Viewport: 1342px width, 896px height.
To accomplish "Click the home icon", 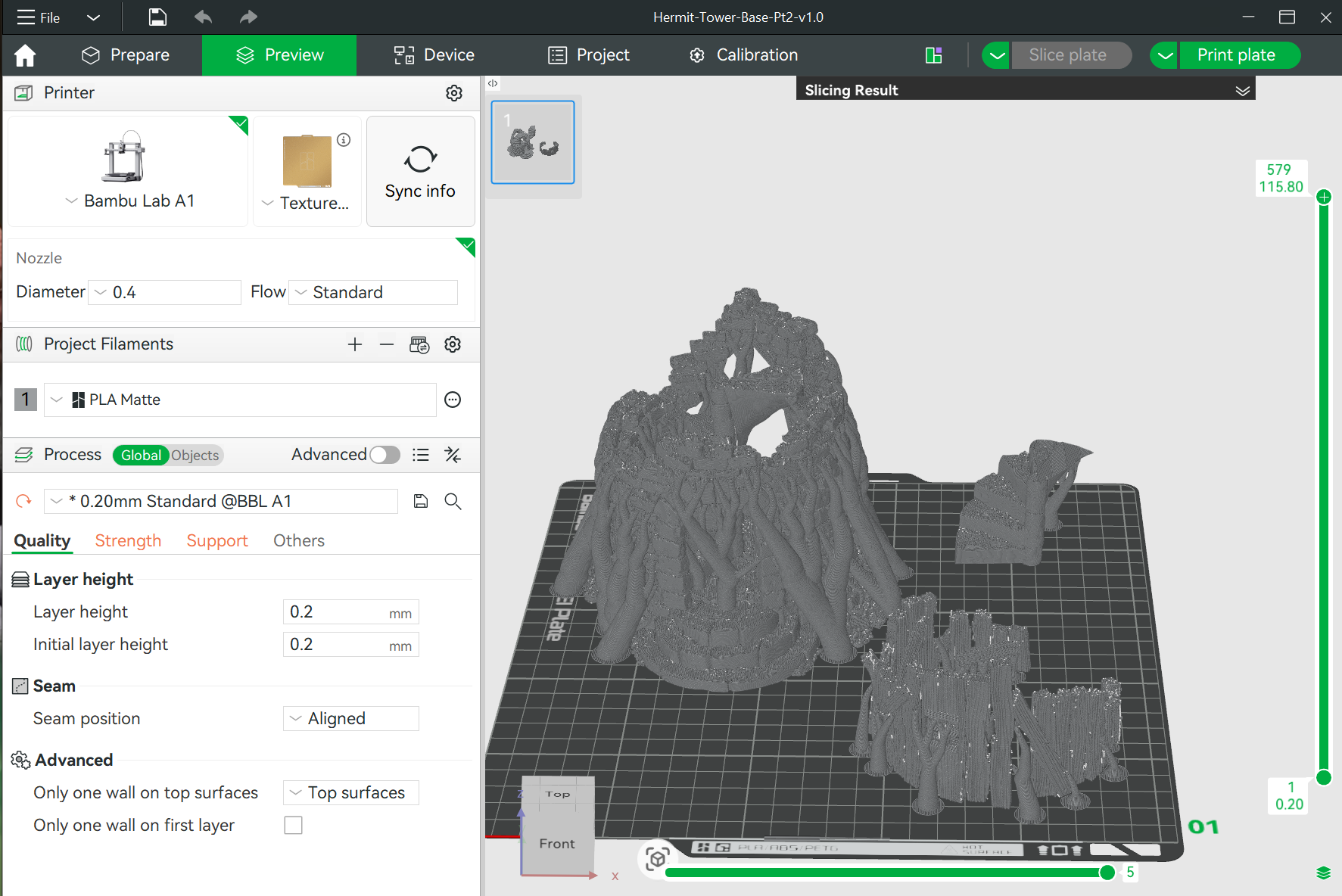I will (25, 55).
